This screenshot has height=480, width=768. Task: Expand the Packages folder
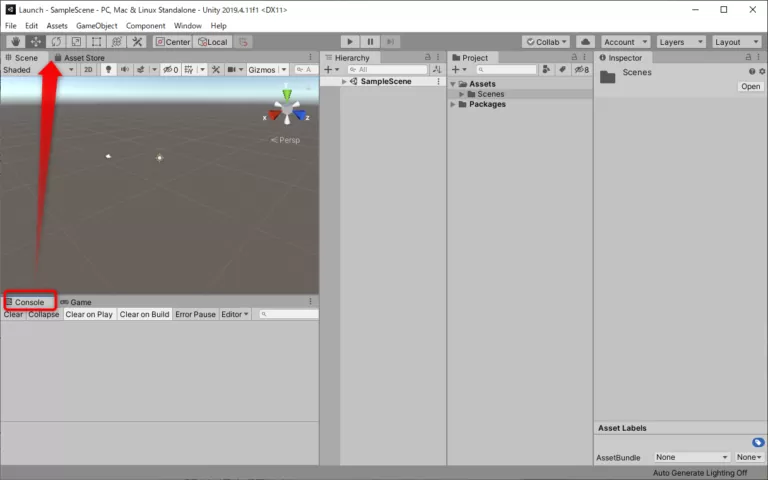pyautogui.click(x=453, y=104)
